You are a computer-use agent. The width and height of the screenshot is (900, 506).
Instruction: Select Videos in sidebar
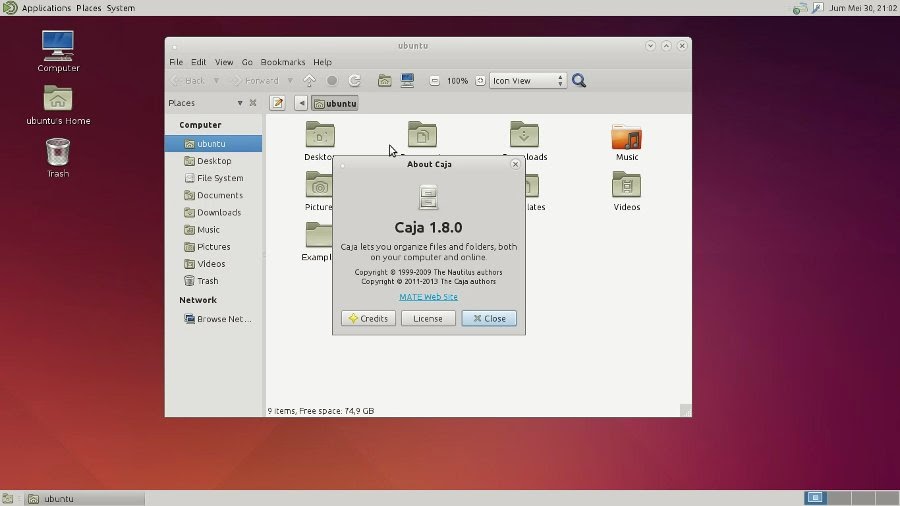pyautogui.click(x=214, y=264)
